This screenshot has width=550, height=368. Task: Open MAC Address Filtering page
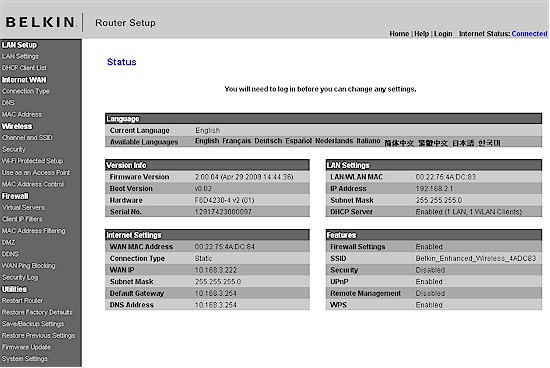(33, 231)
